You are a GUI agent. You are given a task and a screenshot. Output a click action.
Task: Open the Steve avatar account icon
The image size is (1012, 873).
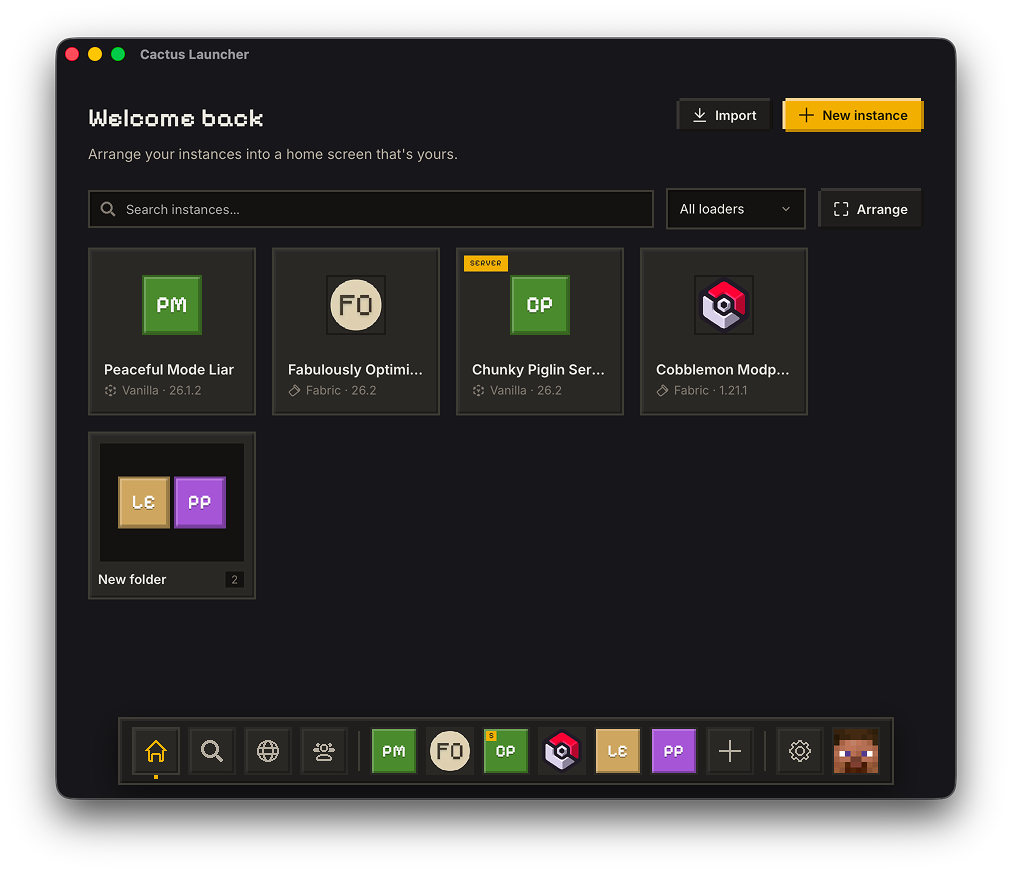[x=856, y=750]
